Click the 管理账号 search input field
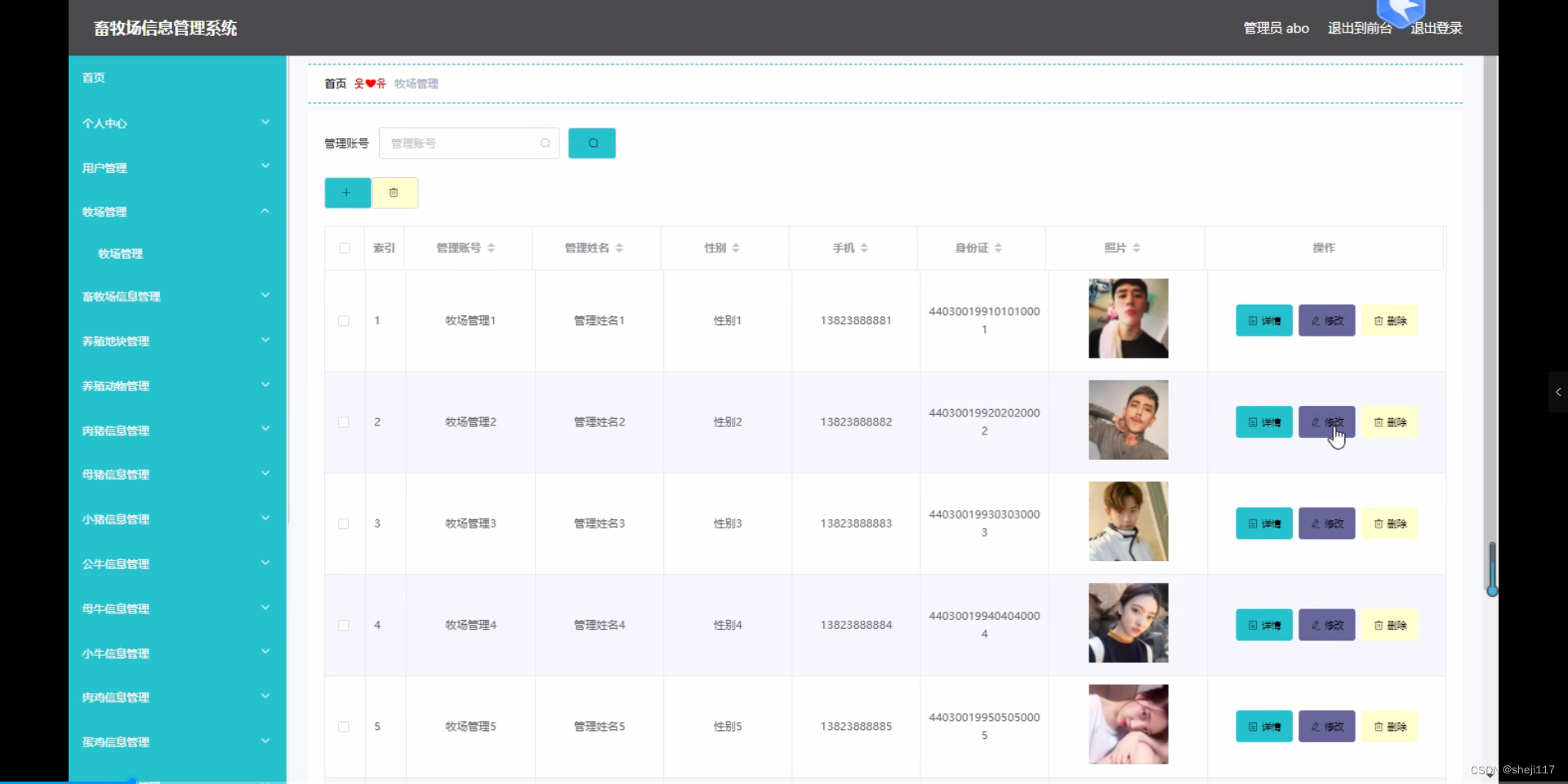The image size is (1568, 784). click(x=469, y=143)
